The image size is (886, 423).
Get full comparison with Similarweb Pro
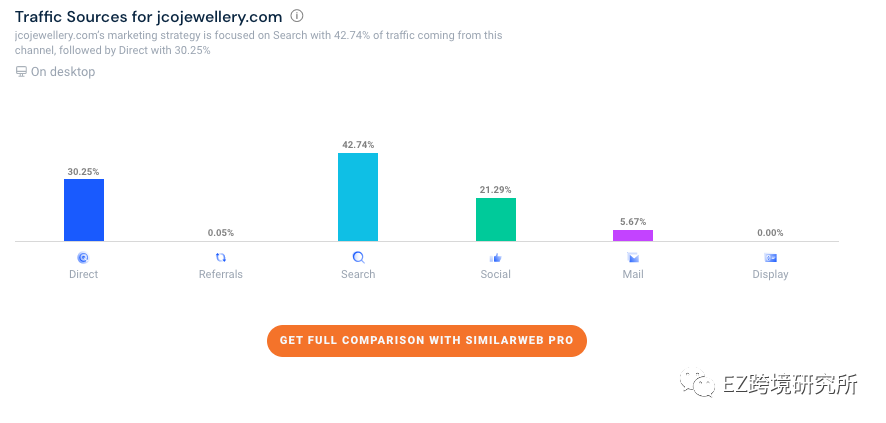point(427,341)
